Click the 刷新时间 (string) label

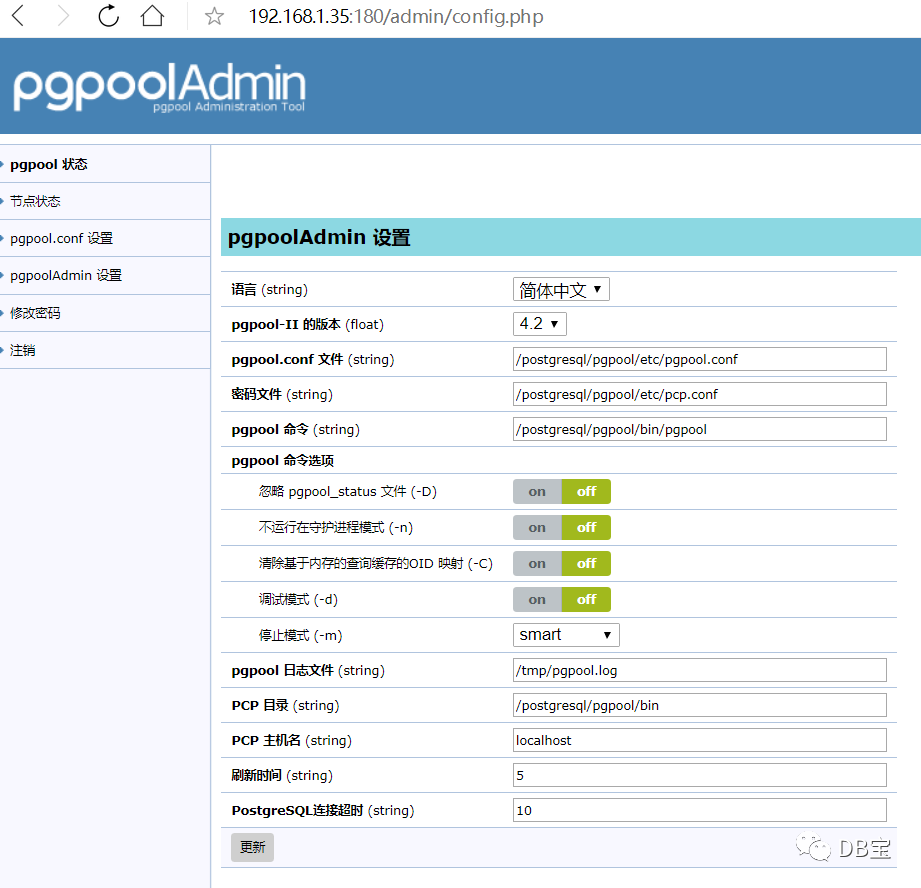pos(282,775)
